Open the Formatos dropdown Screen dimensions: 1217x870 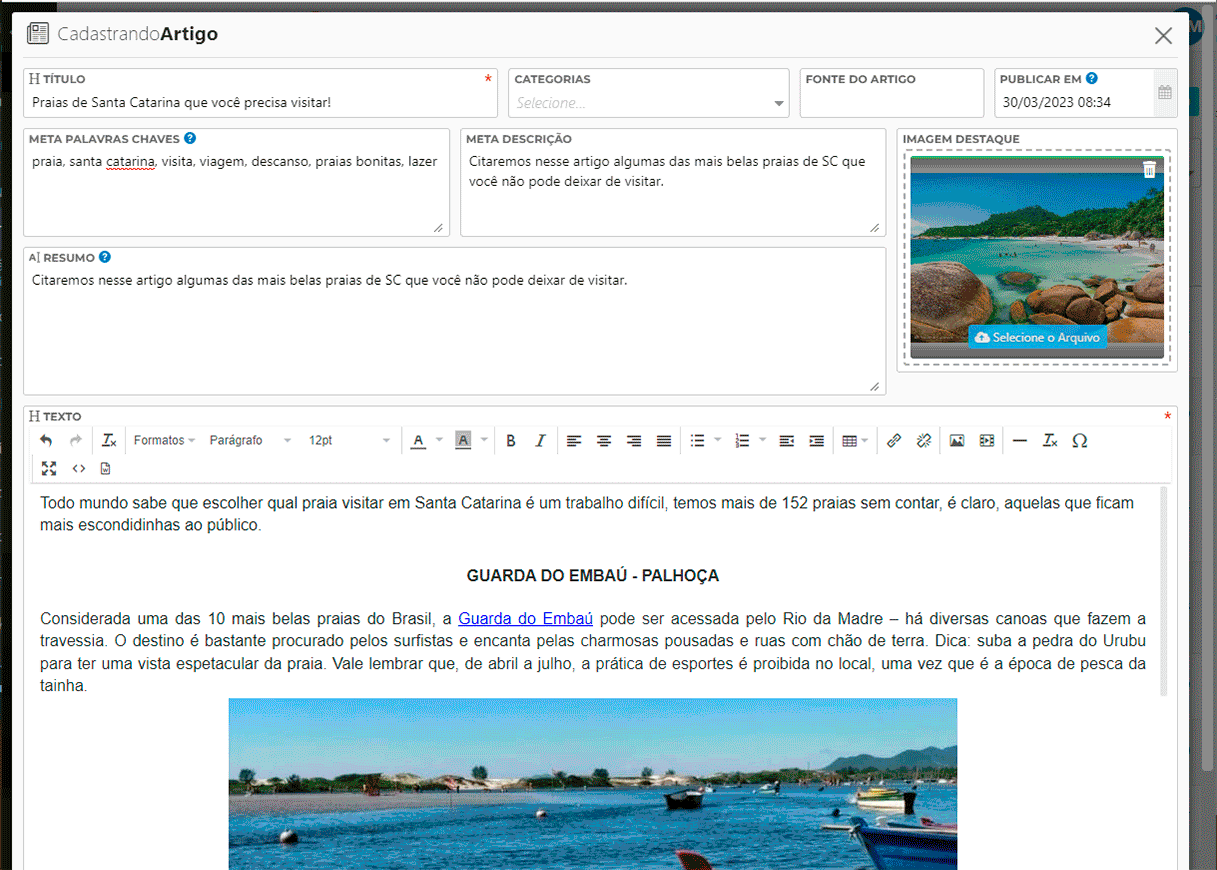coord(164,440)
